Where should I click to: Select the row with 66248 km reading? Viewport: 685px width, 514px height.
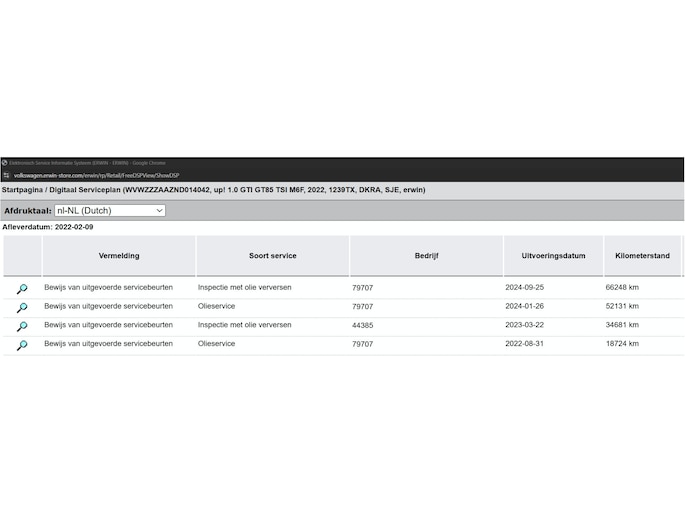(343, 288)
